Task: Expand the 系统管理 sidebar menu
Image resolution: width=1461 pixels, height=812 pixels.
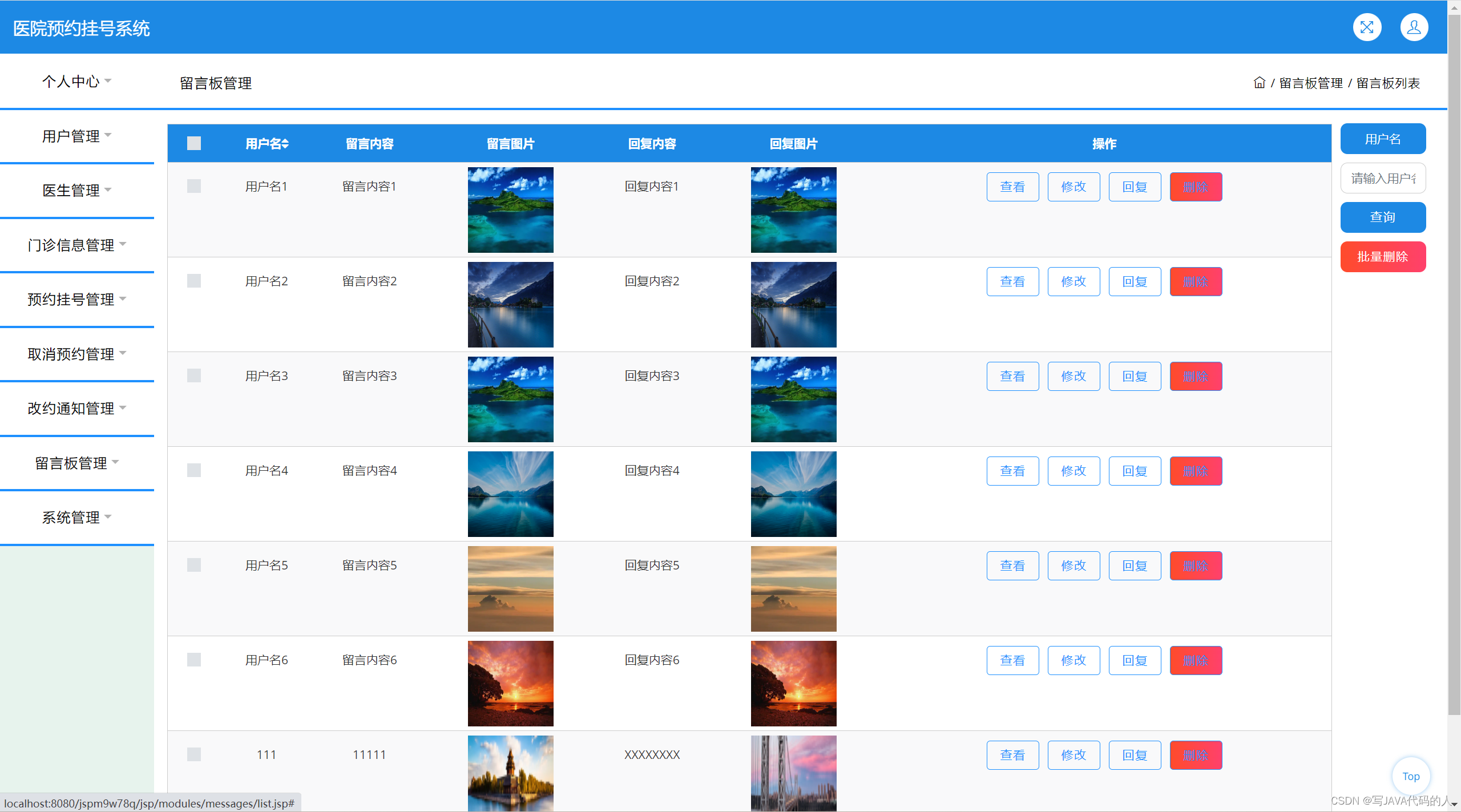Action: [77, 518]
